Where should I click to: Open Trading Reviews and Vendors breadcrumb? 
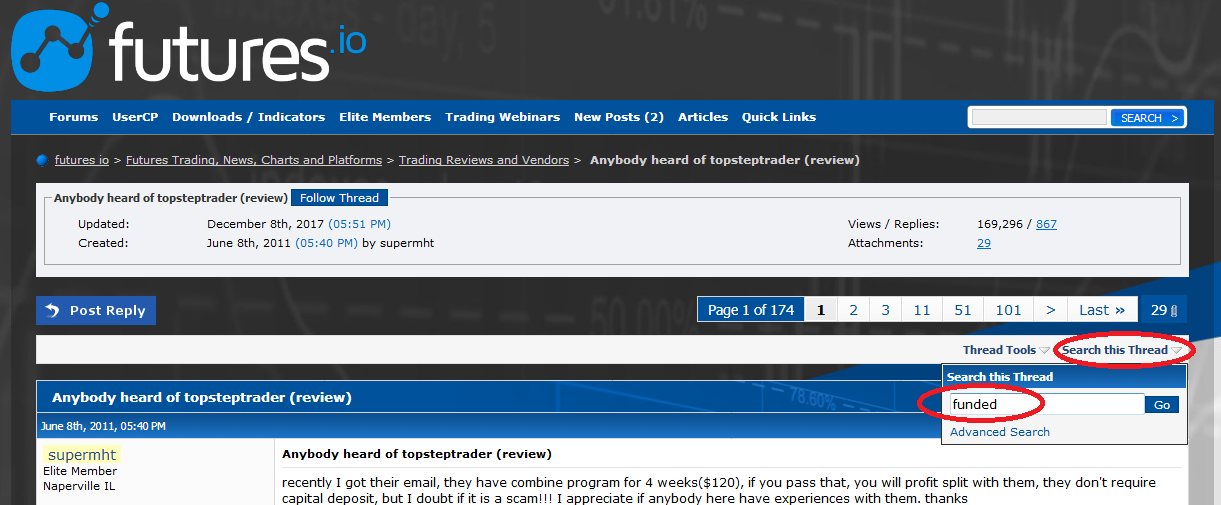[x=484, y=160]
